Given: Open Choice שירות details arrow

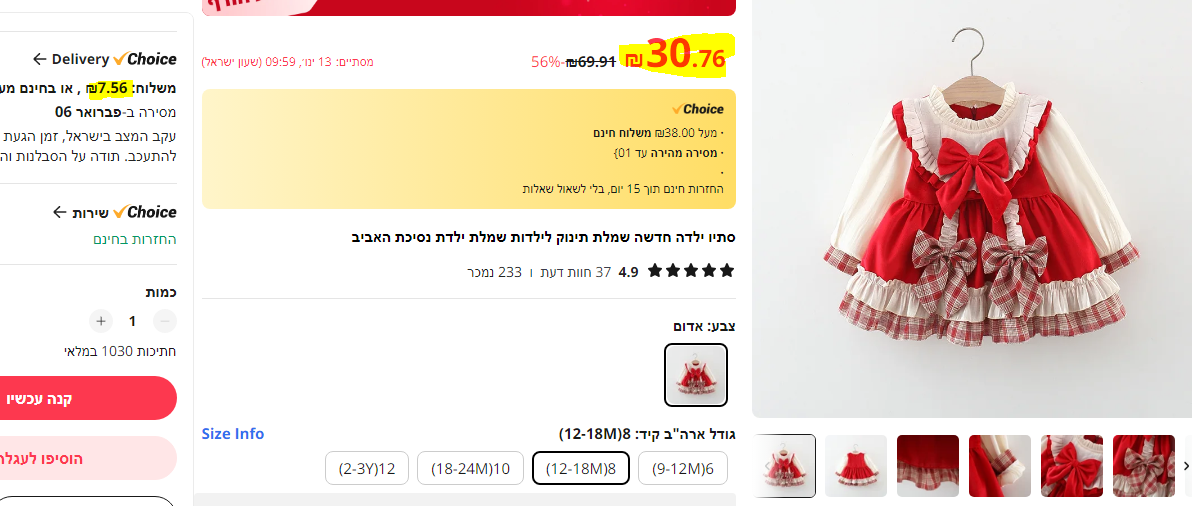Looking at the screenshot, I should coord(59,212).
